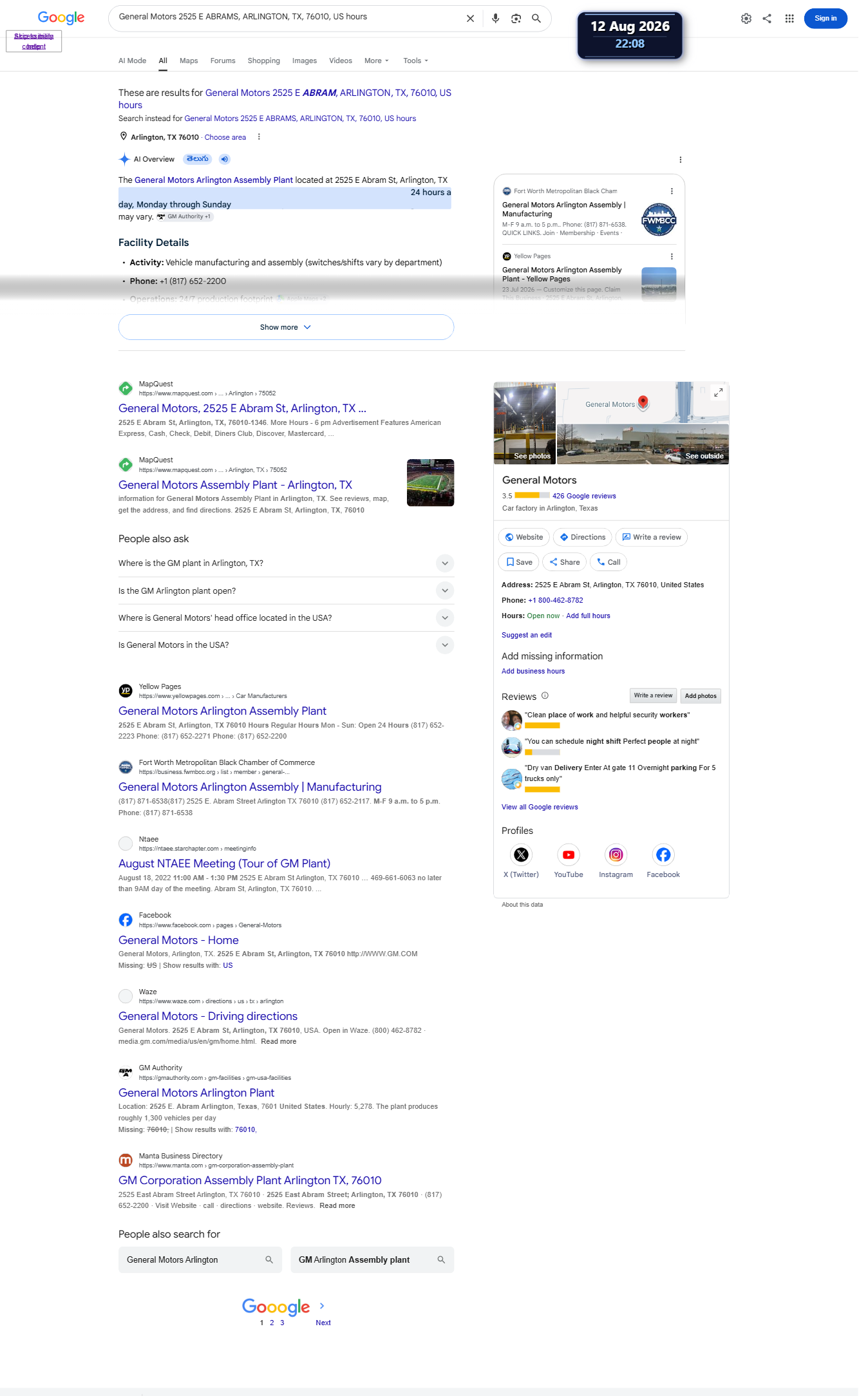The image size is (868, 1396).
Task: Click the Google logo to go home
Action: point(61,18)
